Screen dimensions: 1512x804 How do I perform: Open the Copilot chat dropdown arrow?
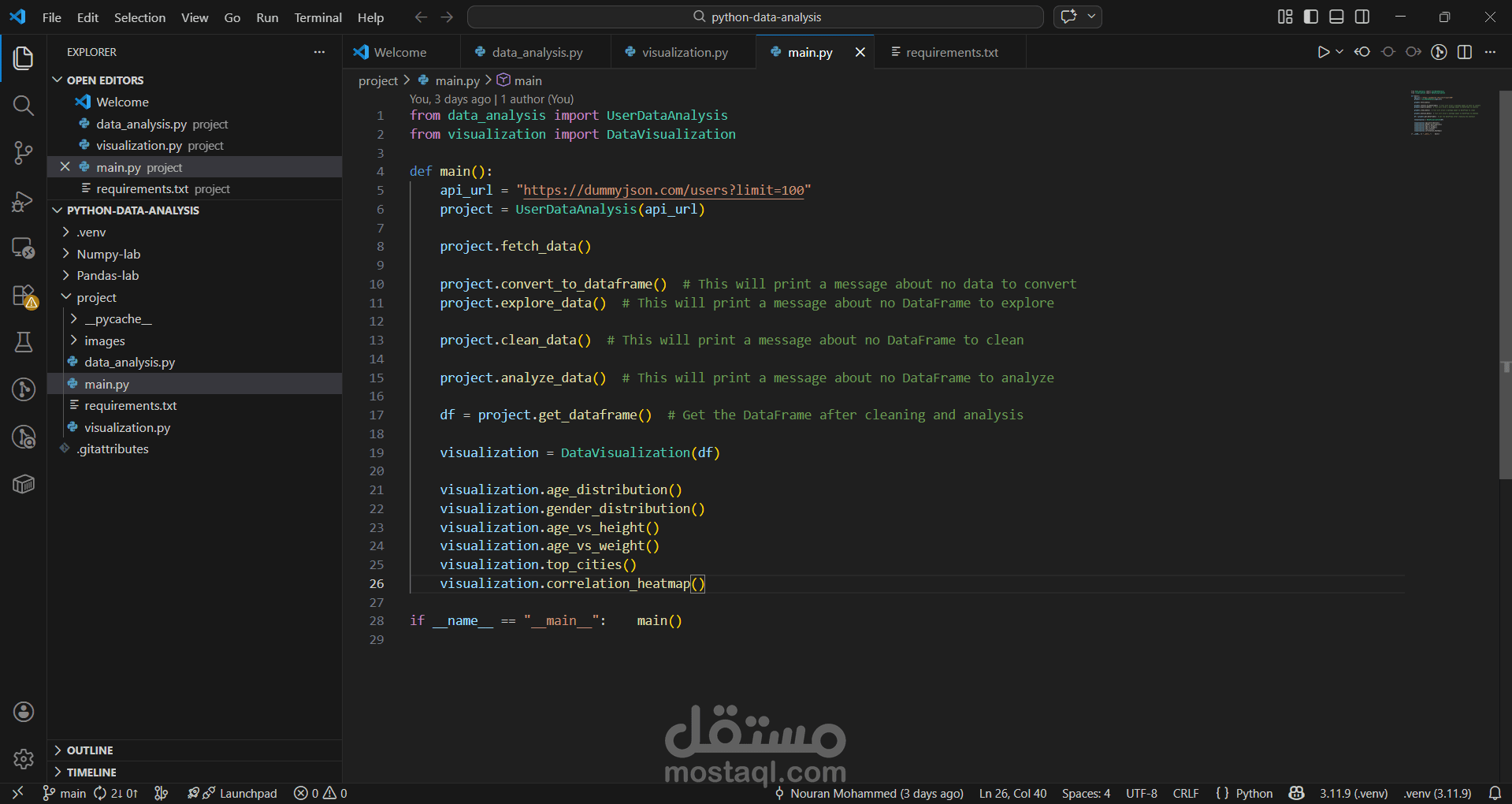click(x=1092, y=17)
